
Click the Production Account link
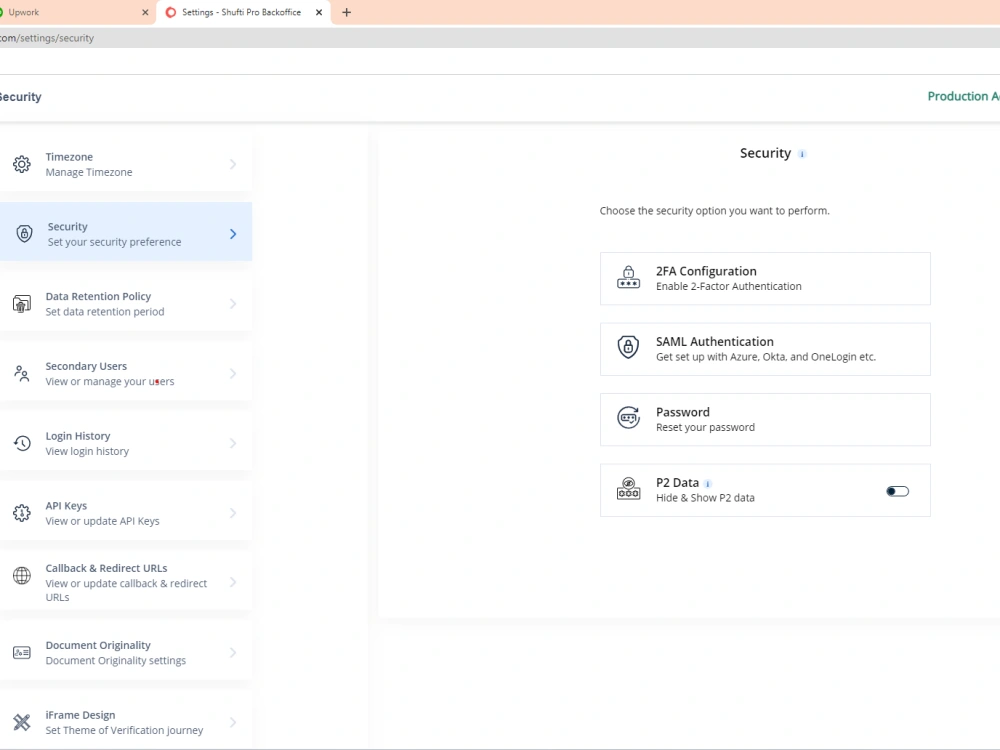963,96
